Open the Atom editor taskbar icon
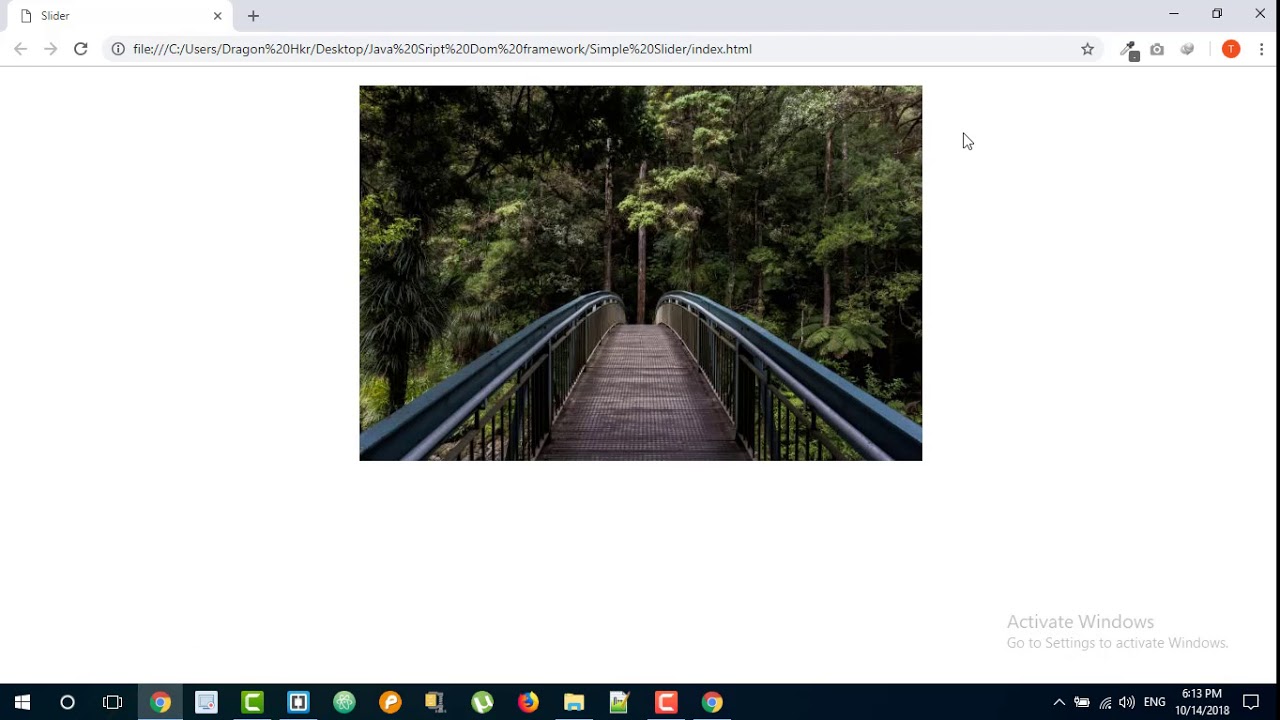Image resolution: width=1280 pixels, height=720 pixels. tap(344, 702)
